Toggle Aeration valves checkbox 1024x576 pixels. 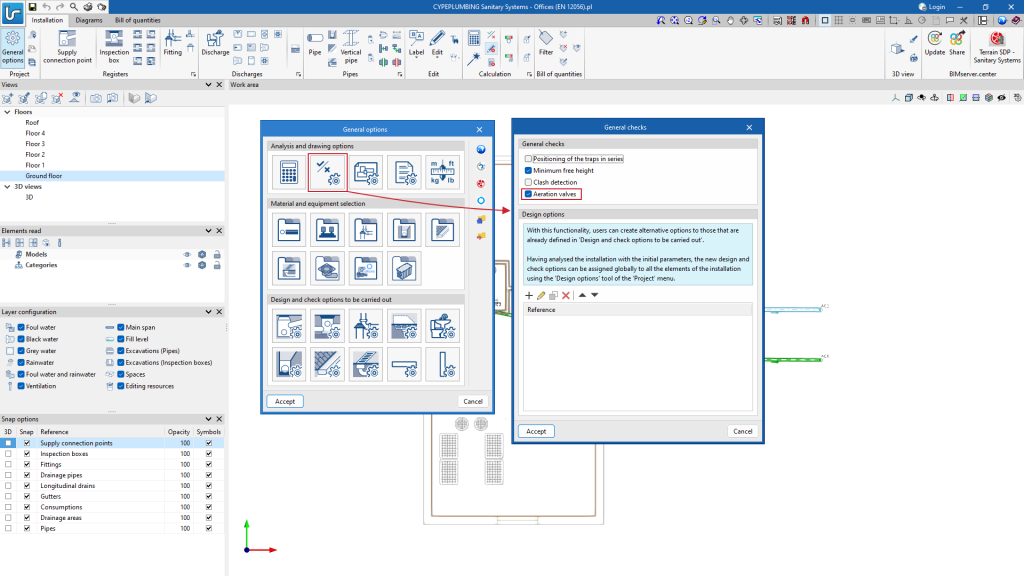coord(528,194)
